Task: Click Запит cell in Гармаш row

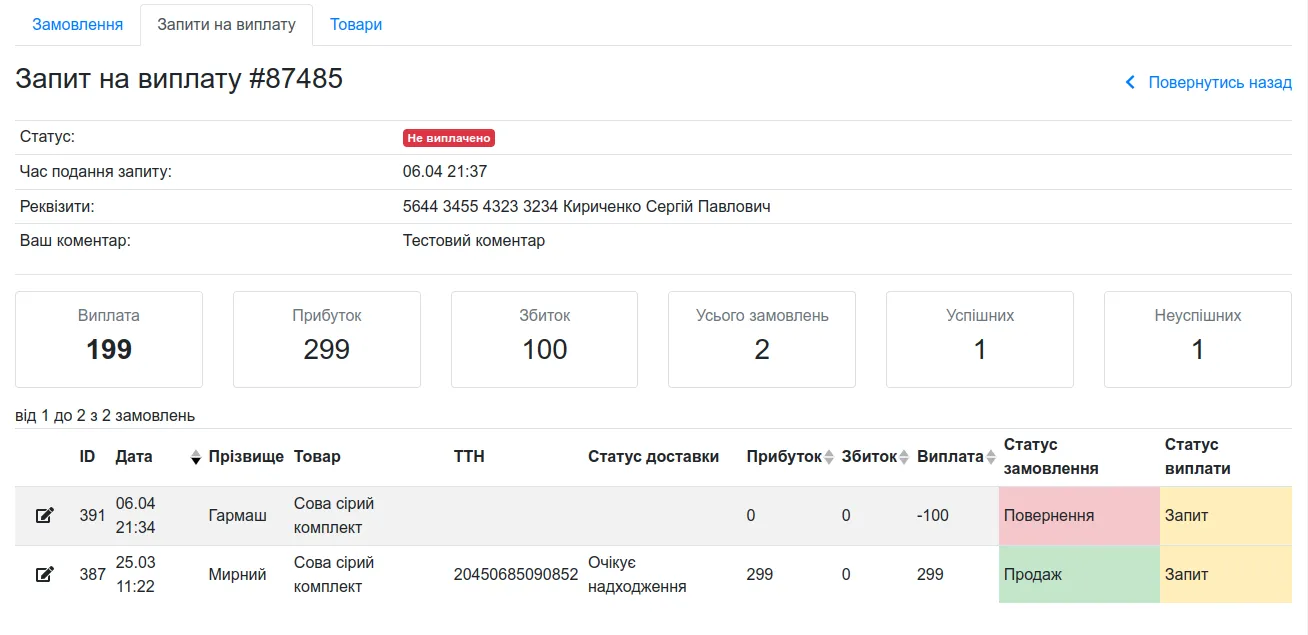Action: pyautogui.click(x=1226, y=516)
